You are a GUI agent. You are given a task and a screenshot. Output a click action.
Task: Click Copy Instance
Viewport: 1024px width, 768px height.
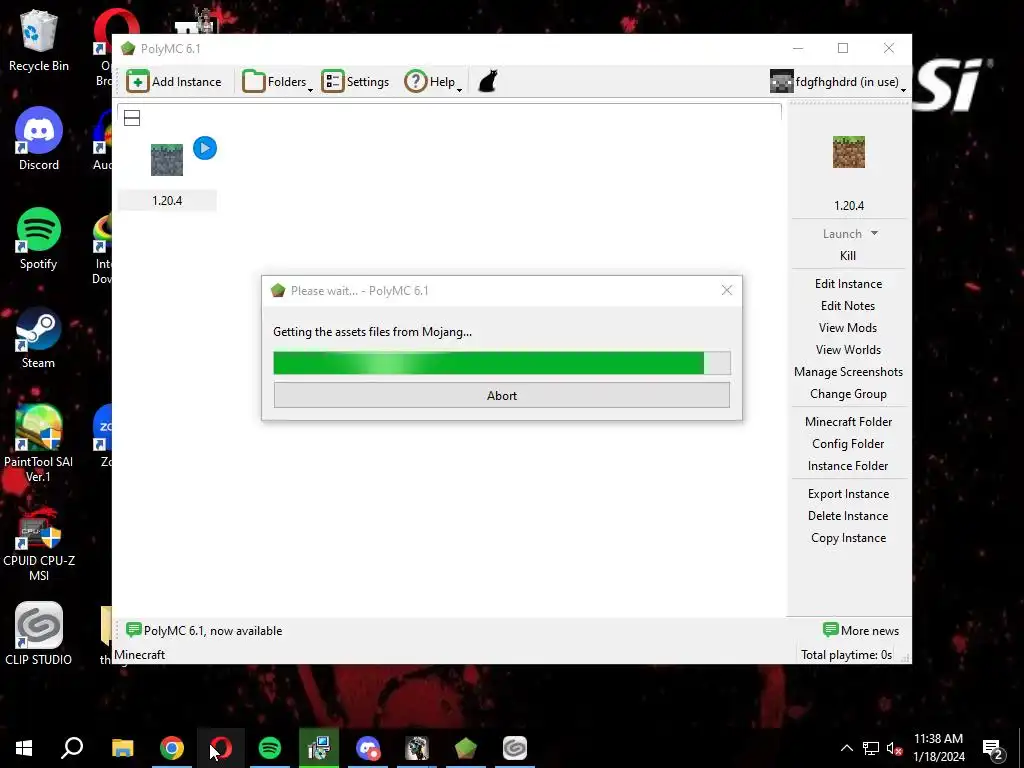pyautogui.click(x=848, y=538)
